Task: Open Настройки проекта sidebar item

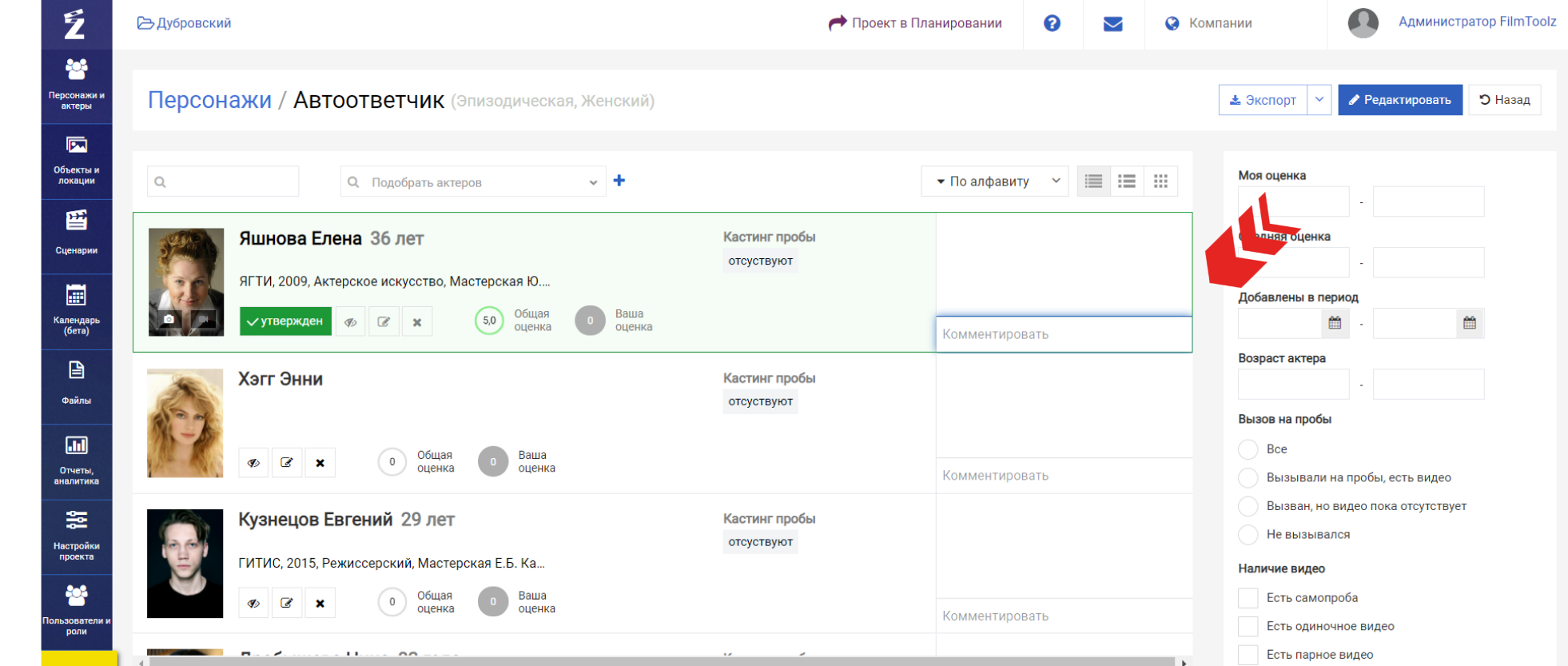Action: [x=77, y=536]
